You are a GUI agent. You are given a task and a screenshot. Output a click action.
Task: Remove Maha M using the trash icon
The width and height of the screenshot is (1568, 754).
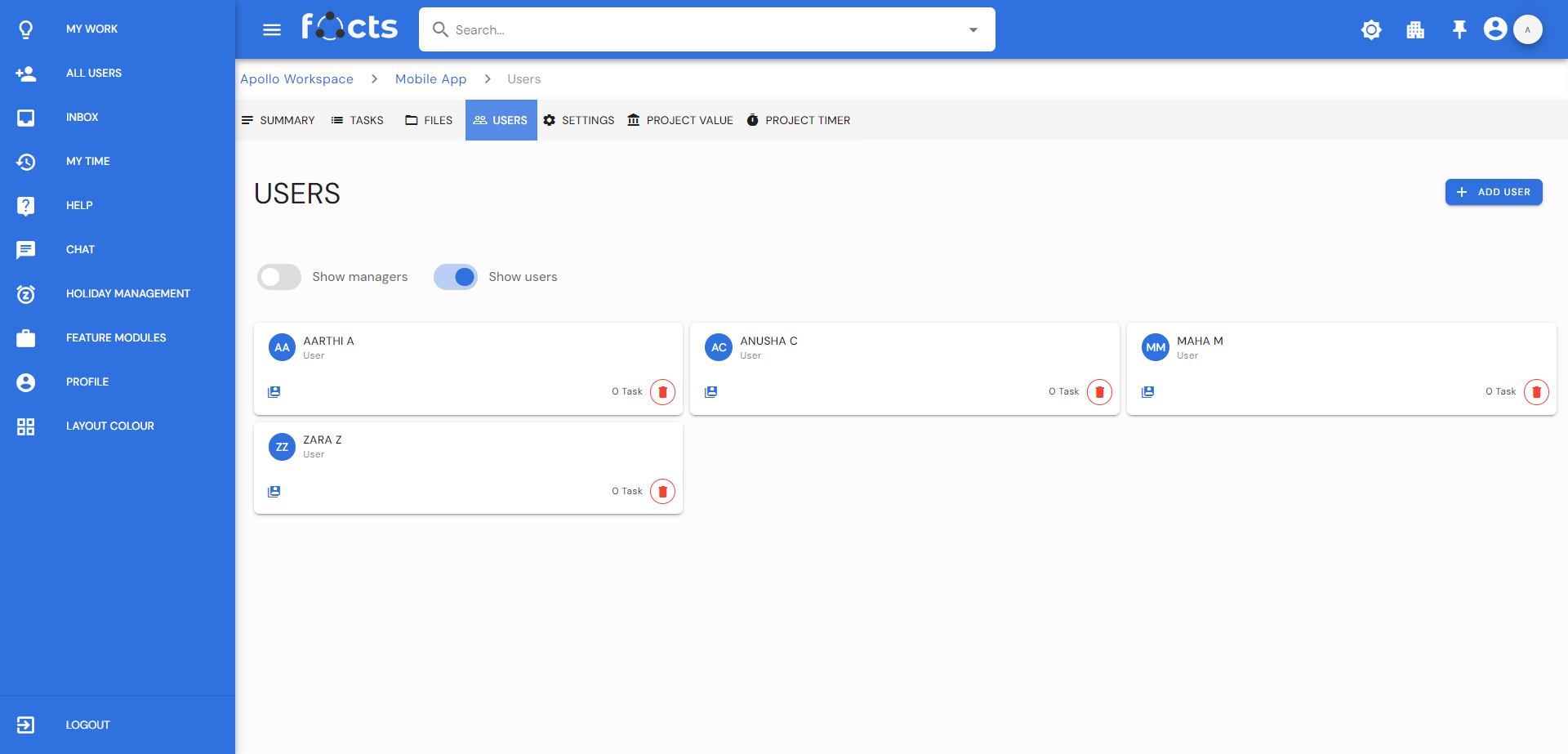coord(1535,392)
